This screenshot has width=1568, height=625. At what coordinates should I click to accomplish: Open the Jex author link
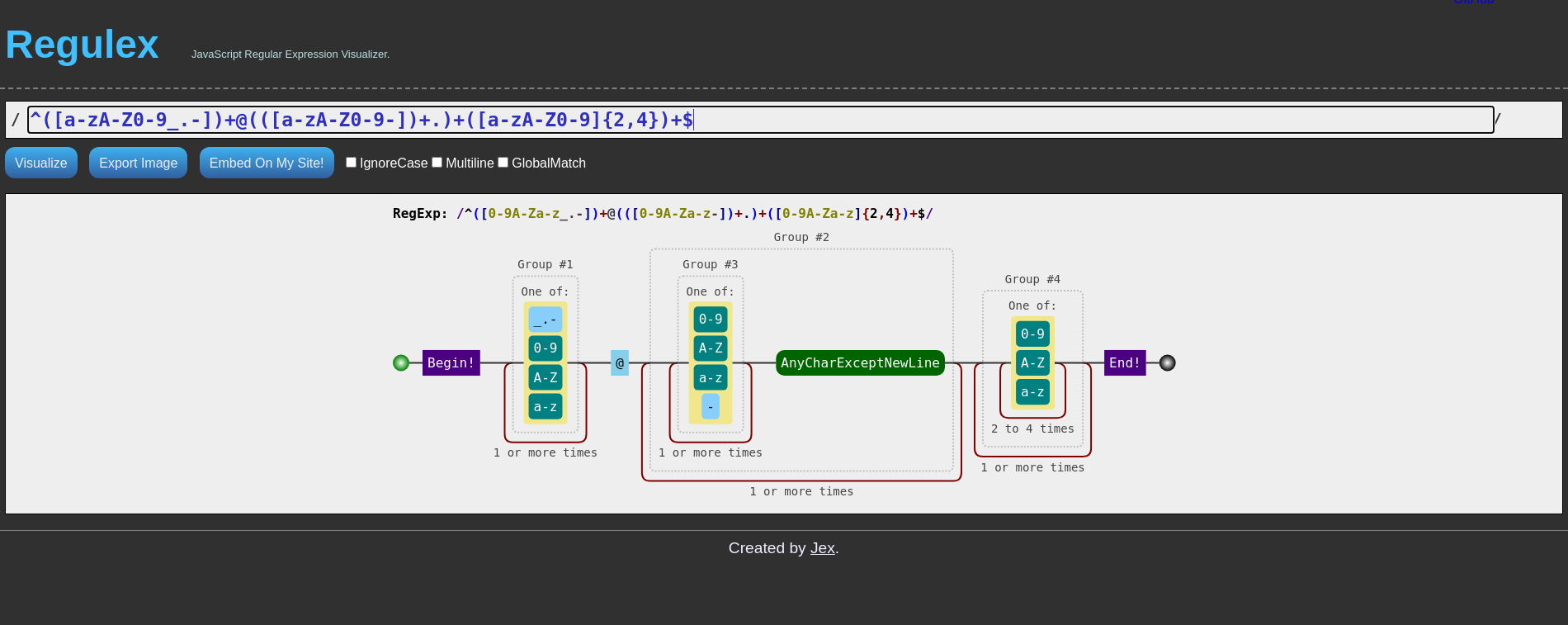click(x=822, y=548)
